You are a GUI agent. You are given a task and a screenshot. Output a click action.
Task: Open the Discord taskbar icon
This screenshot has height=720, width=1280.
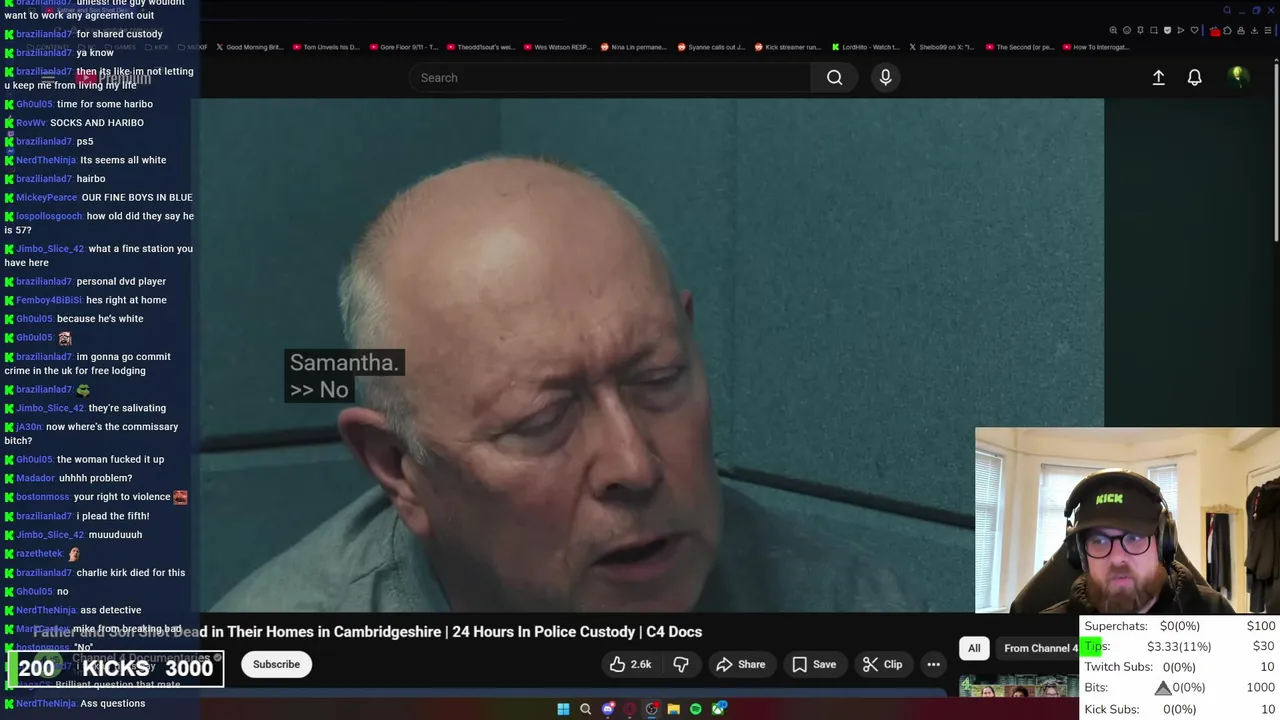608,709
